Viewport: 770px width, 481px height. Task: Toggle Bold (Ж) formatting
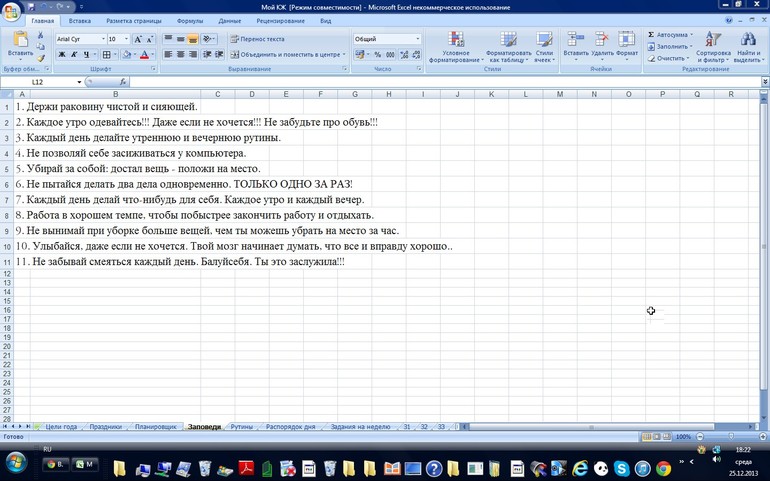[62, 54]
